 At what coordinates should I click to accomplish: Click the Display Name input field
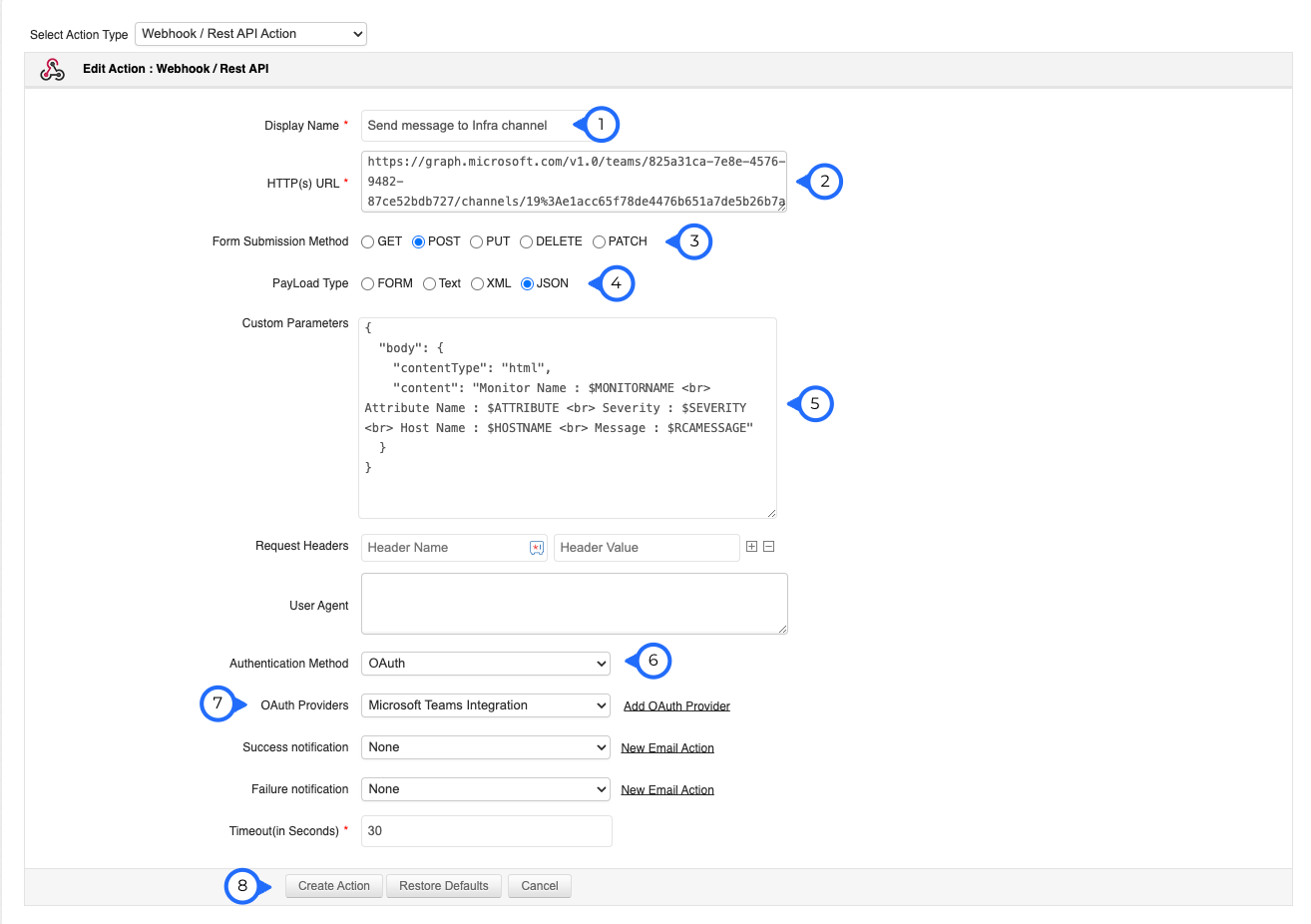pos(469,126)
